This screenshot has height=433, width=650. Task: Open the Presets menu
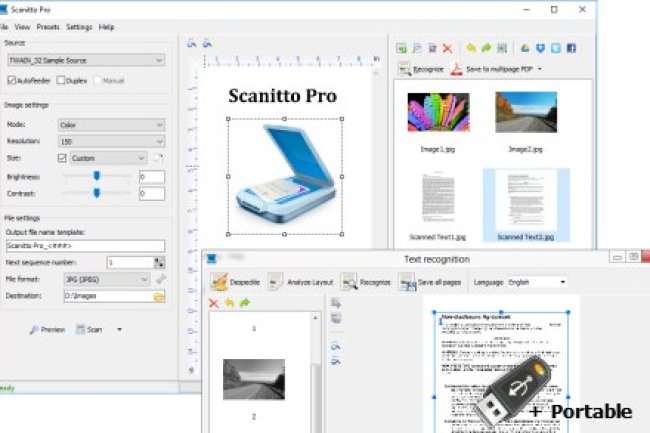click(x=48, y=27)
